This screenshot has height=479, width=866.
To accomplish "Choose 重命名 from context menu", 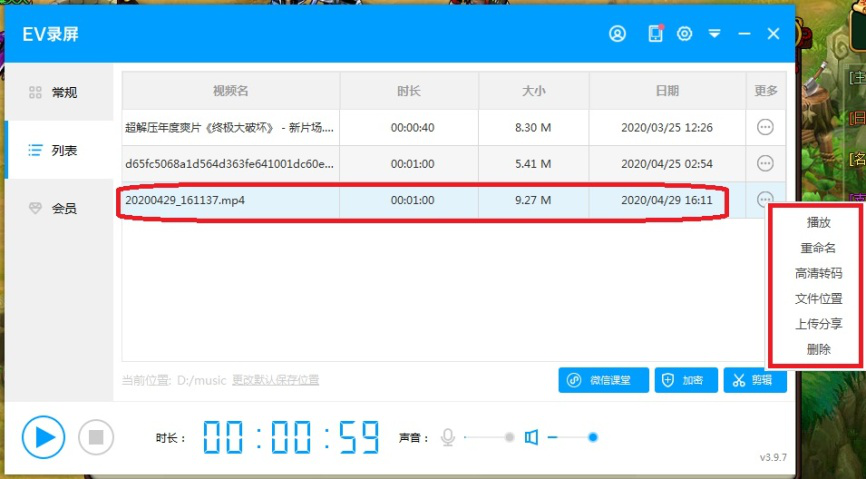I will (819, 248).
